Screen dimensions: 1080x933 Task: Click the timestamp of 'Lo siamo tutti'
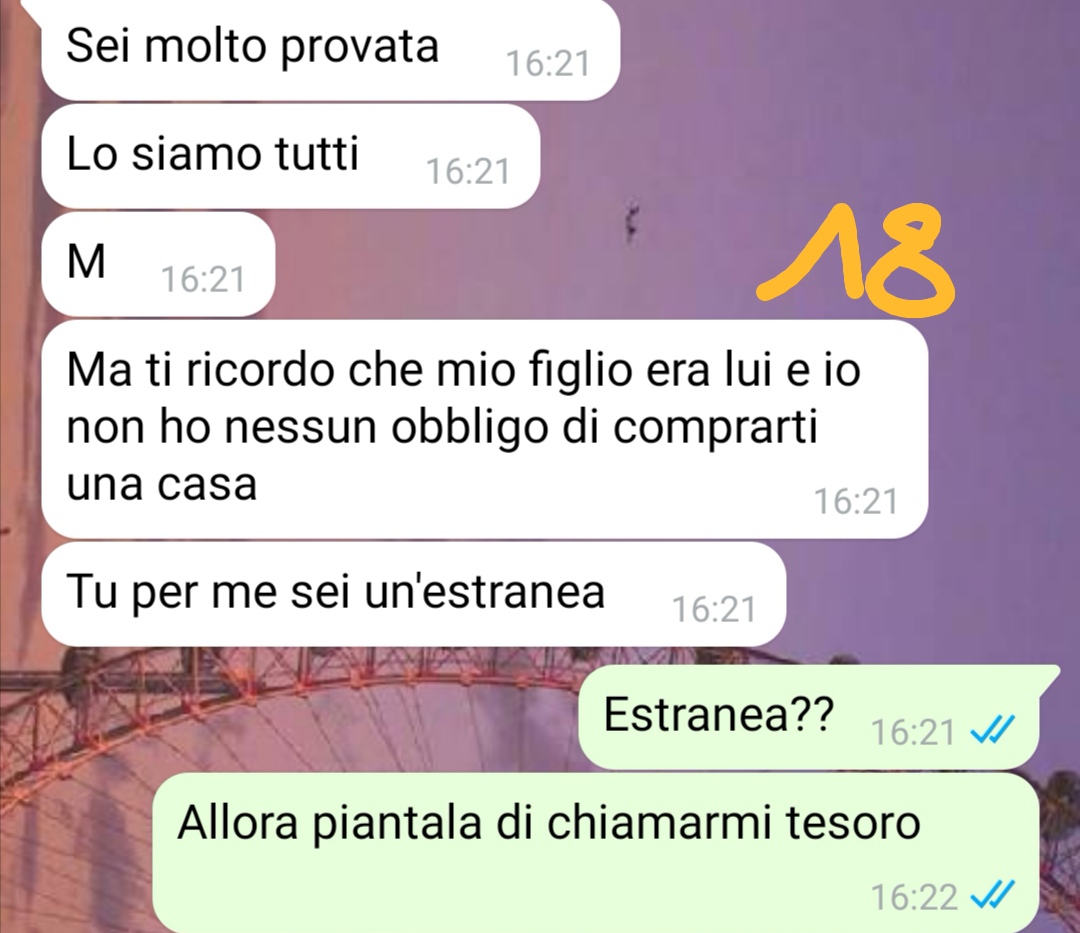(468, 171)
